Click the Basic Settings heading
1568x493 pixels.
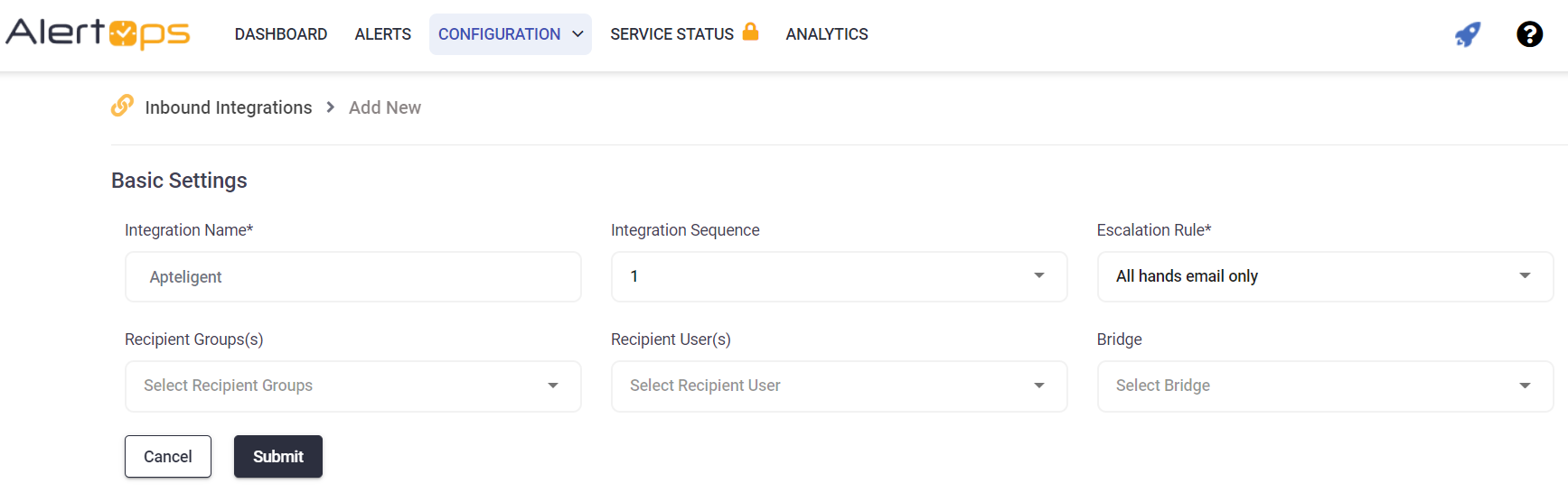pos(179,181)
